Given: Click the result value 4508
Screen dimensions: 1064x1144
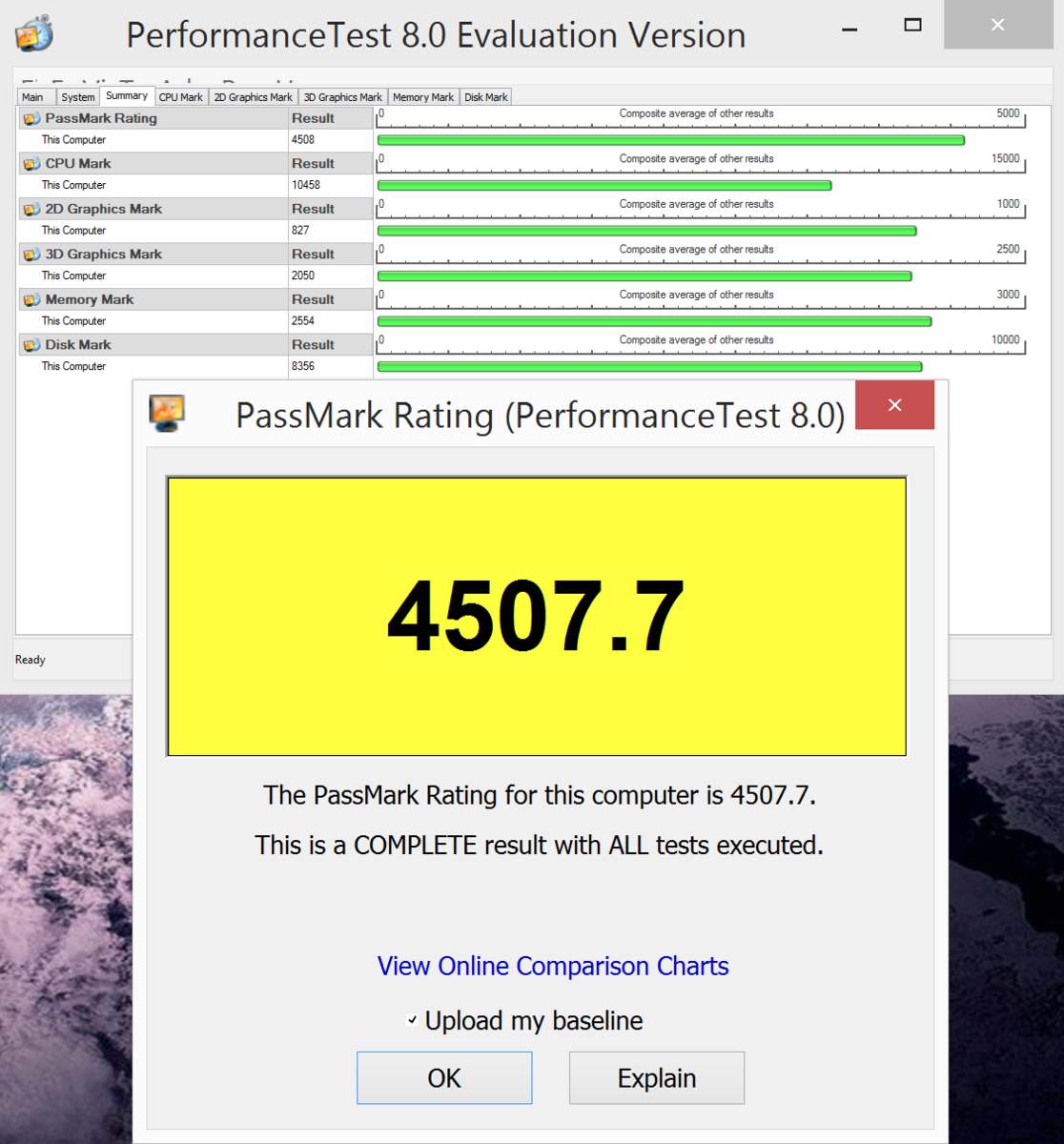Looking at the screenshot, I should tap(303, 140).
